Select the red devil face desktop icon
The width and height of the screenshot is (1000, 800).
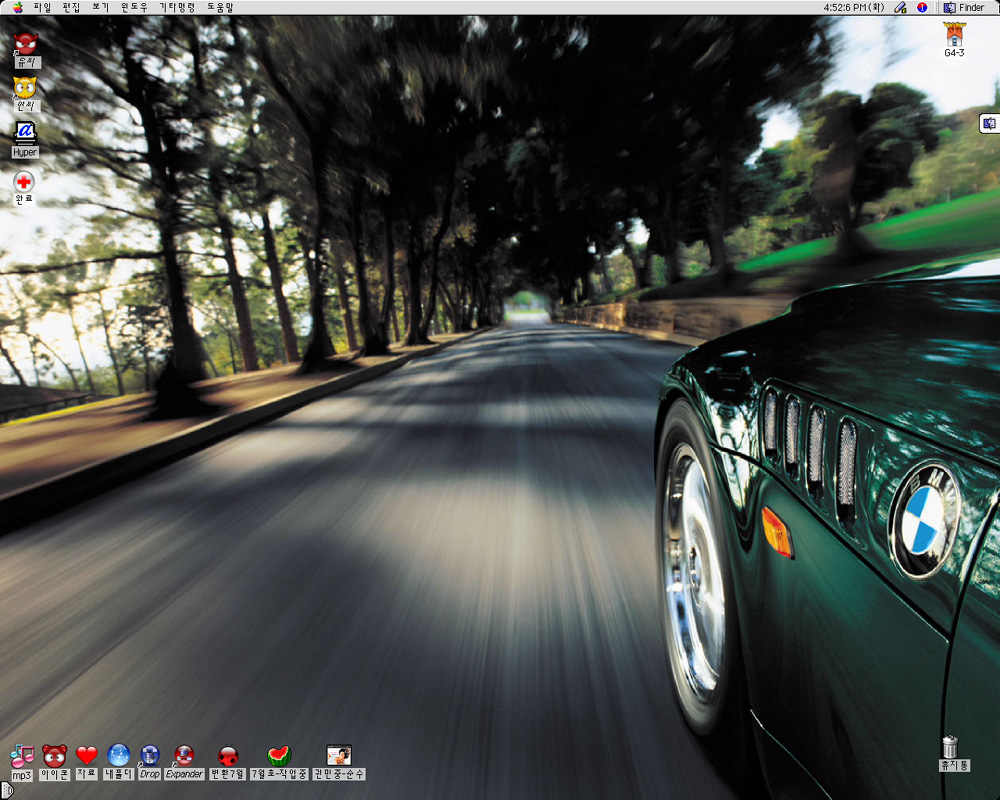[25, 44]
